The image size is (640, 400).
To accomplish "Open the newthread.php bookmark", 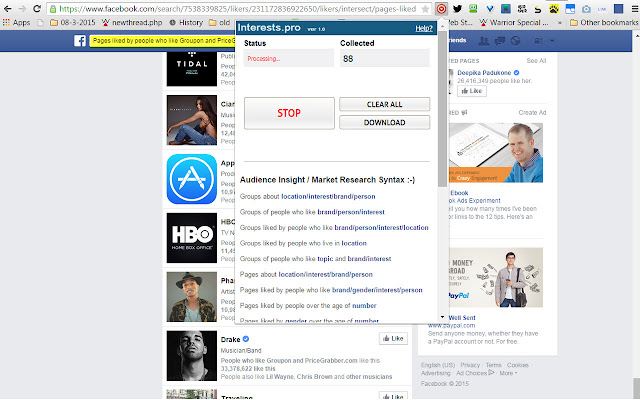I will [x=132, y=22].
